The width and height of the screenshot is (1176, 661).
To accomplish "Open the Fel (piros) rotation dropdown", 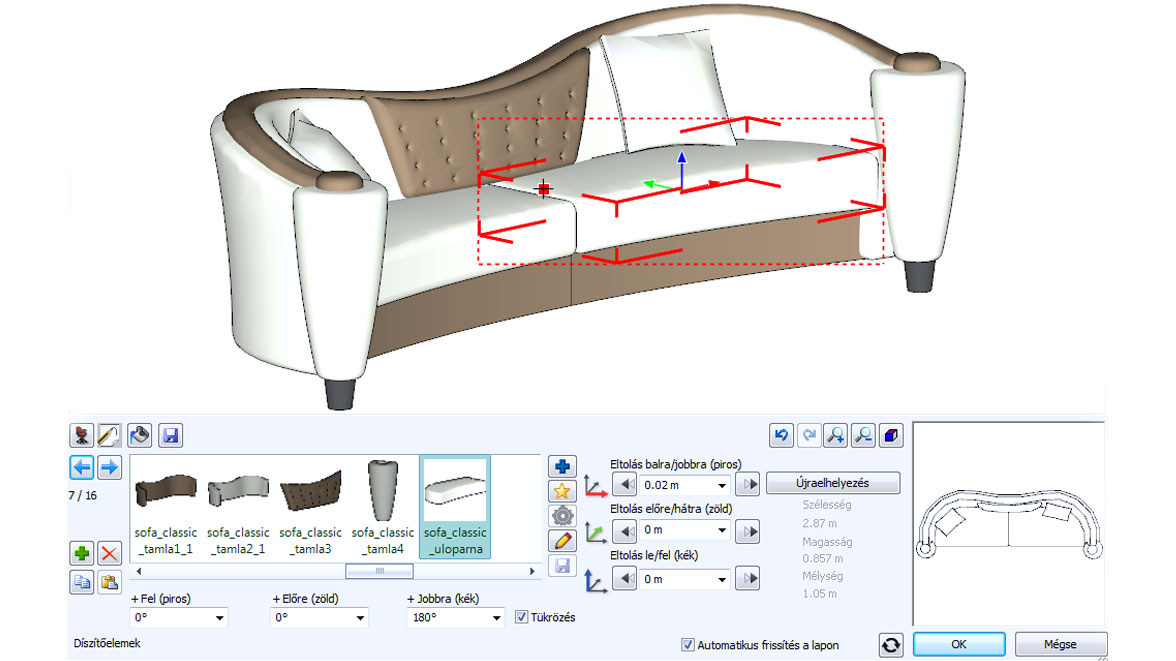I will tap(219, 618).
